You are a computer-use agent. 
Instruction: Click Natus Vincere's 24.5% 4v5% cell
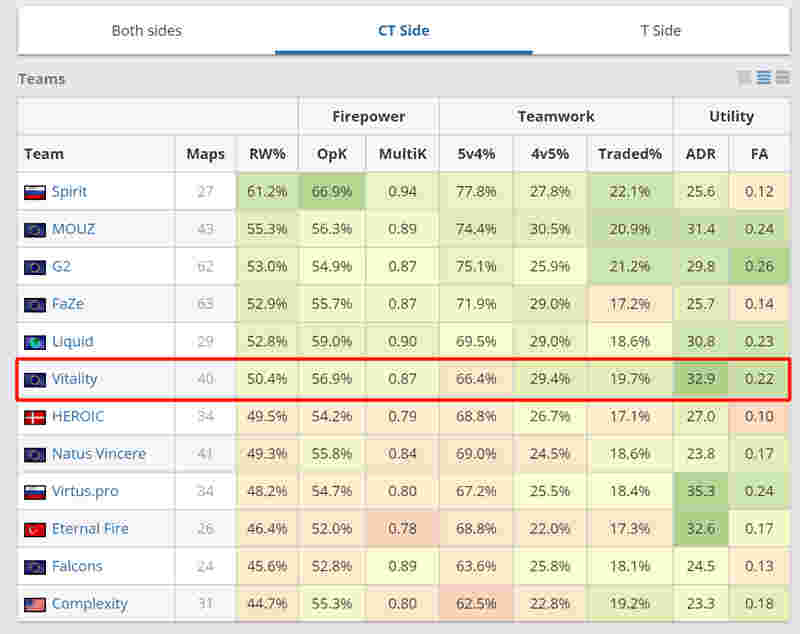click(550, 454)
